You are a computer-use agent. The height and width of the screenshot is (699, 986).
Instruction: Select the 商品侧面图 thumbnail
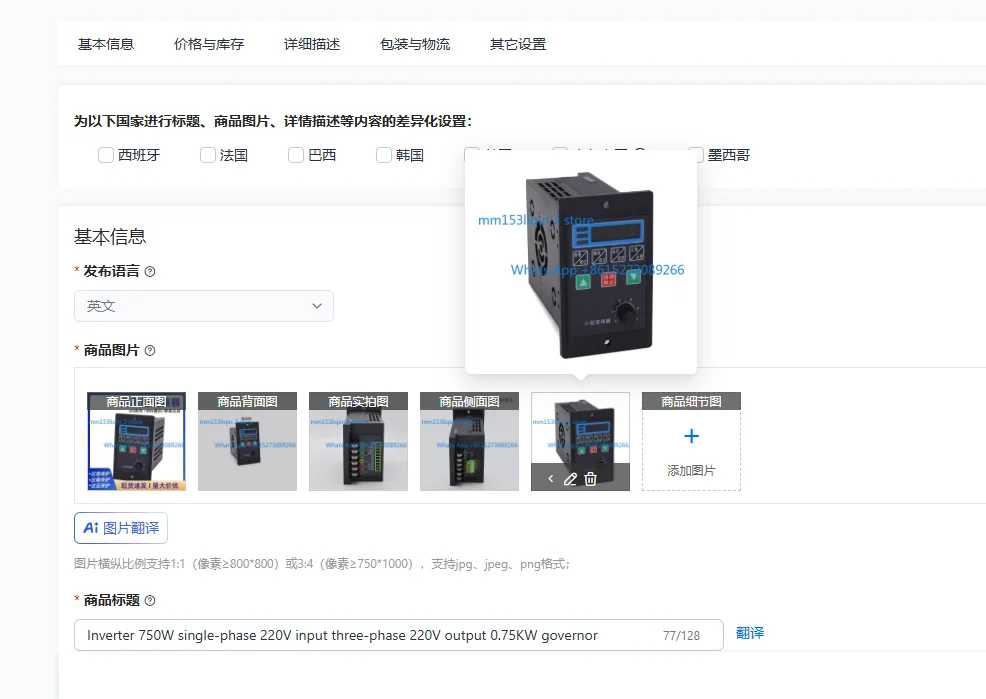469,441
